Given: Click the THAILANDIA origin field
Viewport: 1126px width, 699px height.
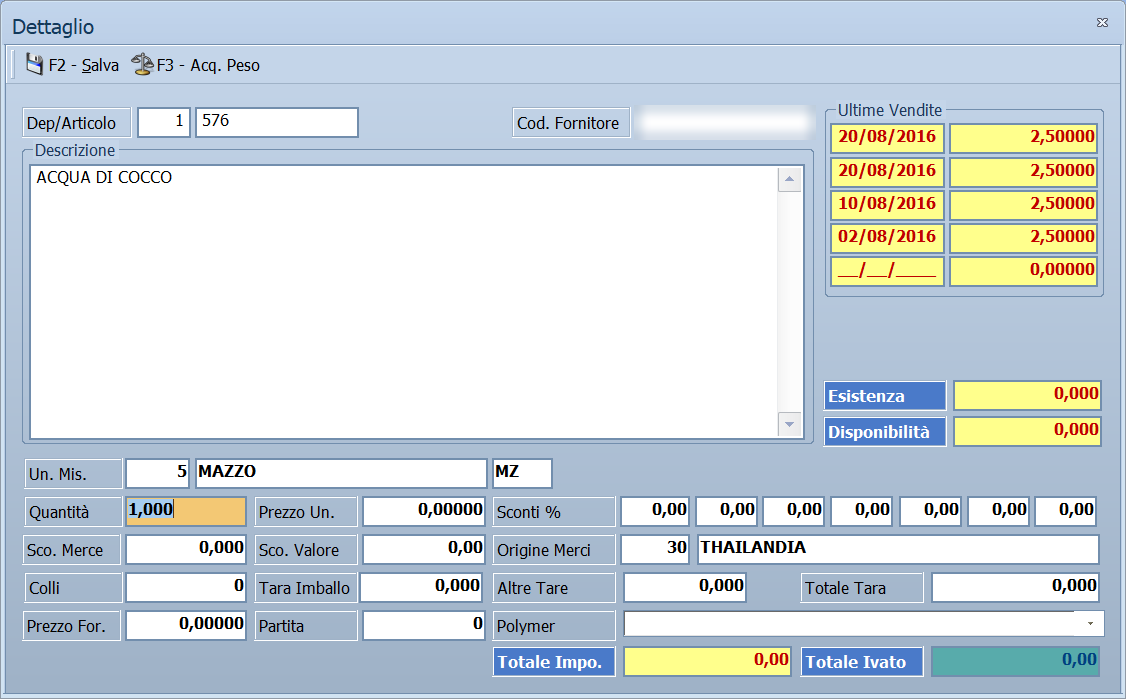Looking at the screenshot, I should click(898, 549).
